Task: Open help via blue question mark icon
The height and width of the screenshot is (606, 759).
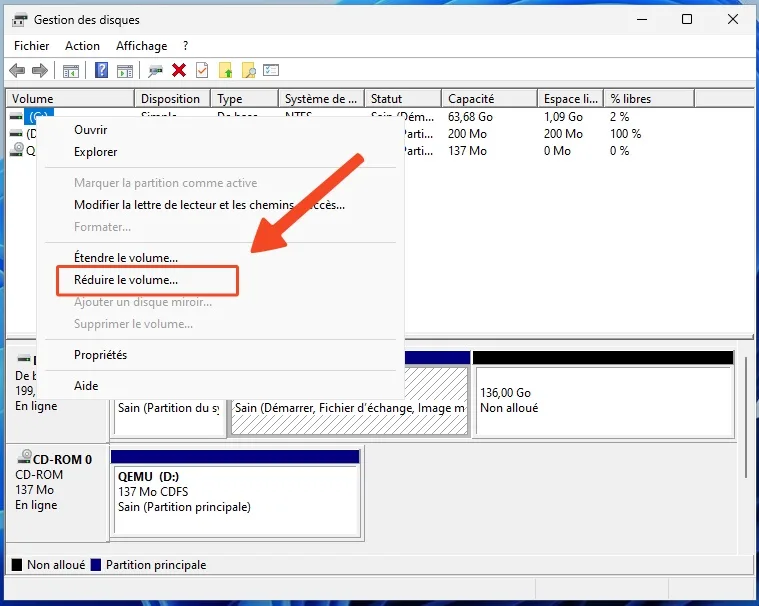Action: [x=102, y=71]
